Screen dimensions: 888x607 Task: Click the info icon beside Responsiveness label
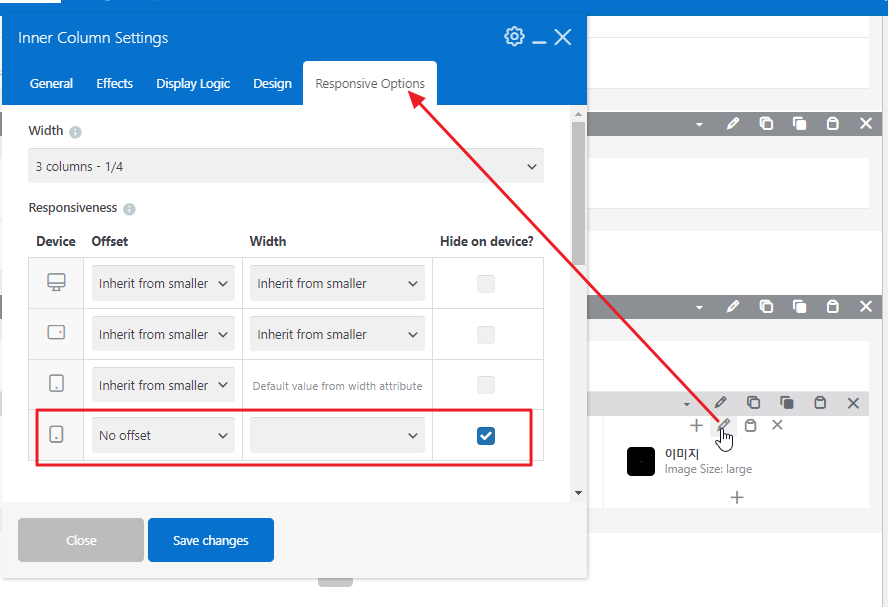click(x=129, y=209)
